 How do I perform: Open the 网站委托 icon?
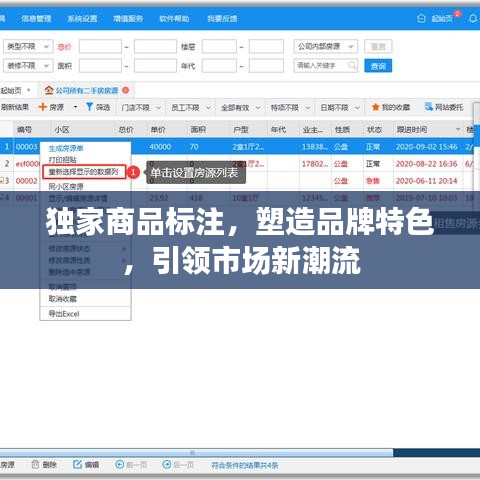[x=428, y=107]
